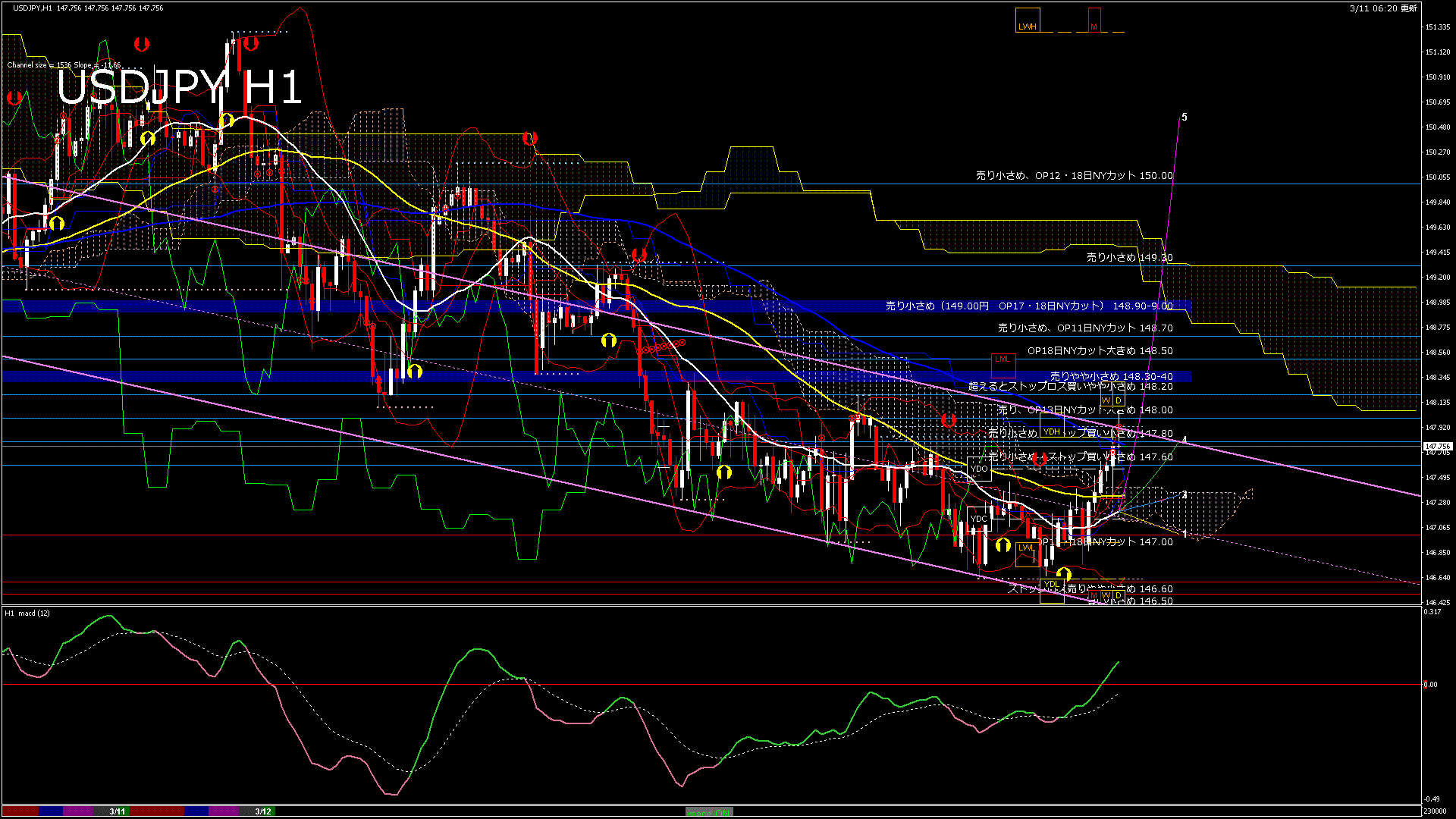Select the 148.50 order level label
Image resolution: width=1456 pixels, height=819 pixels.
tap(1100, 350)
